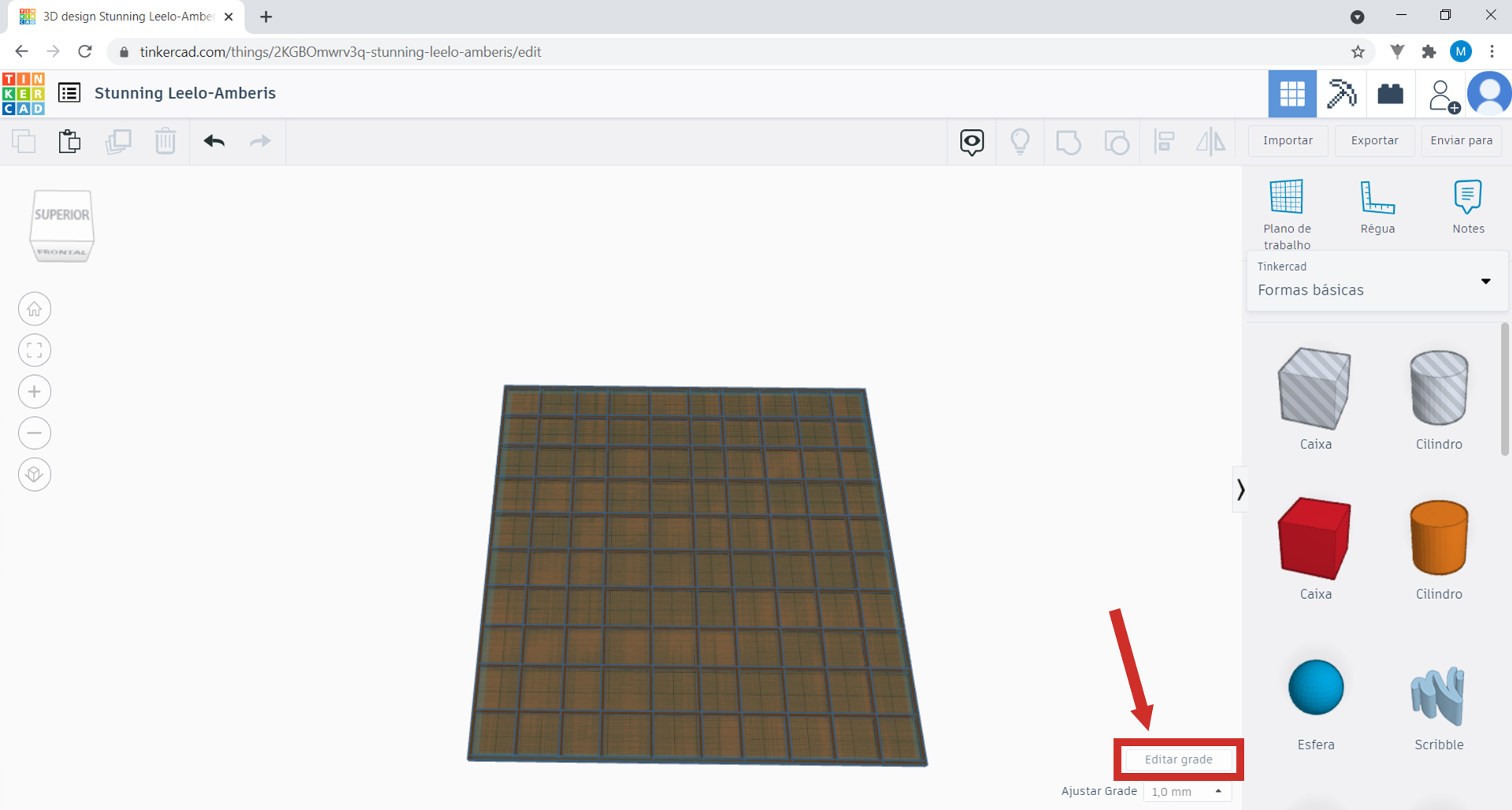Click the Group shapes icon
Viewport: 1512px width, 810px height.
click(1068, 143)
